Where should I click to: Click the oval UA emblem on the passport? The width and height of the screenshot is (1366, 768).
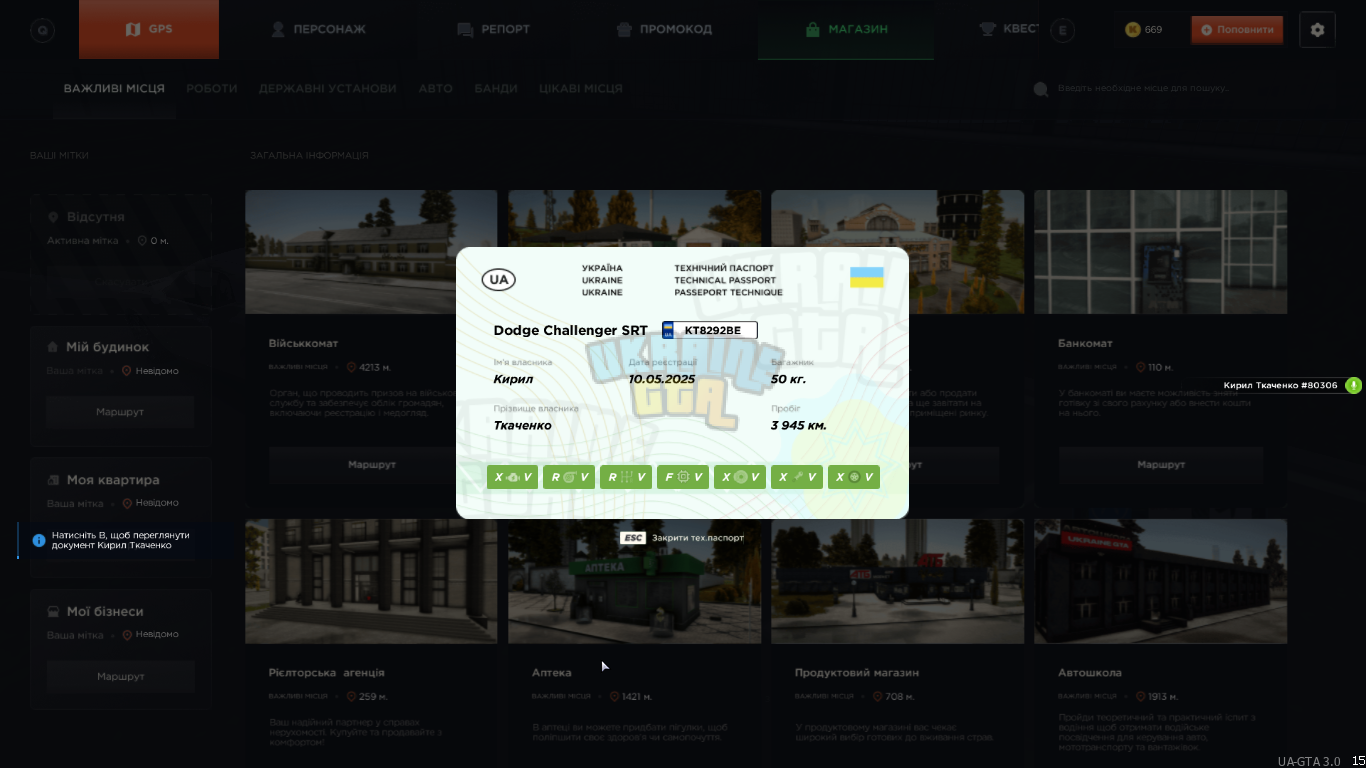click(499, 280)
